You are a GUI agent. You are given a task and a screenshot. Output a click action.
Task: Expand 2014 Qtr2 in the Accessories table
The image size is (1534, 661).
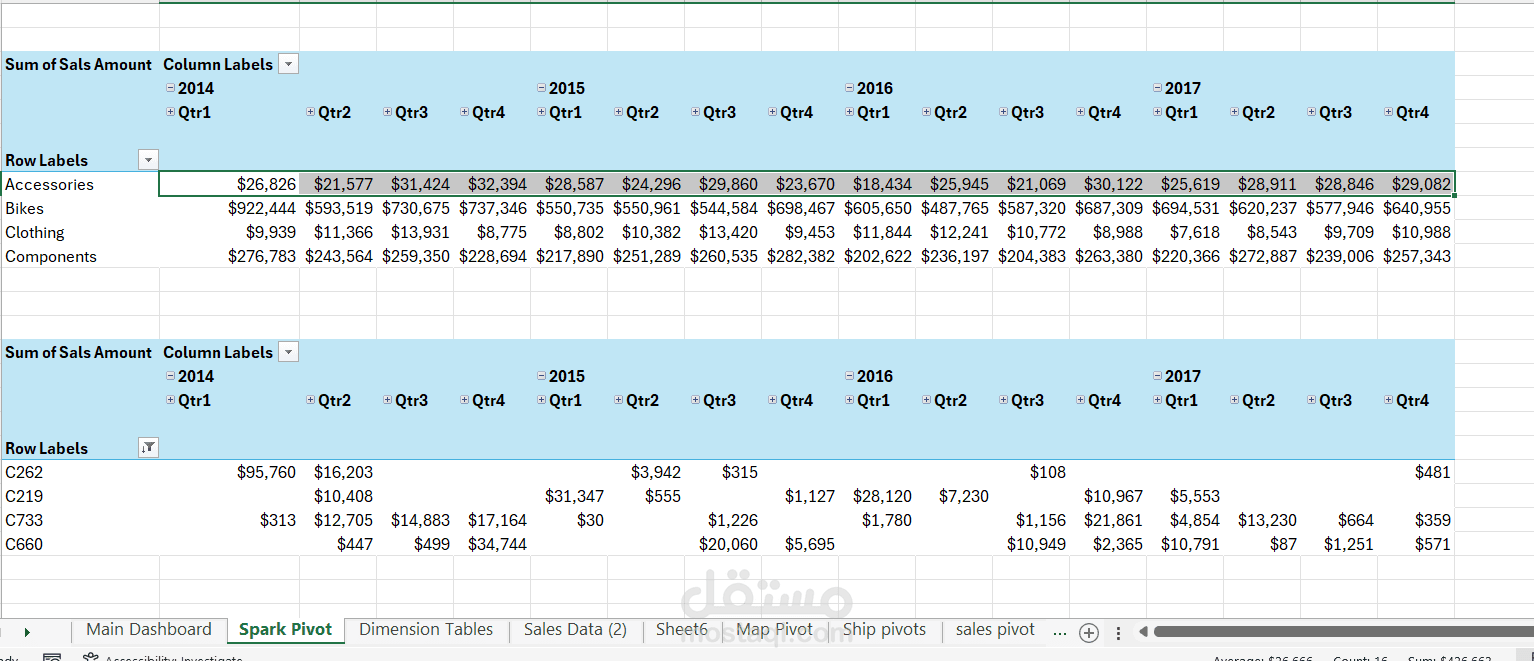tap(310, 112)
